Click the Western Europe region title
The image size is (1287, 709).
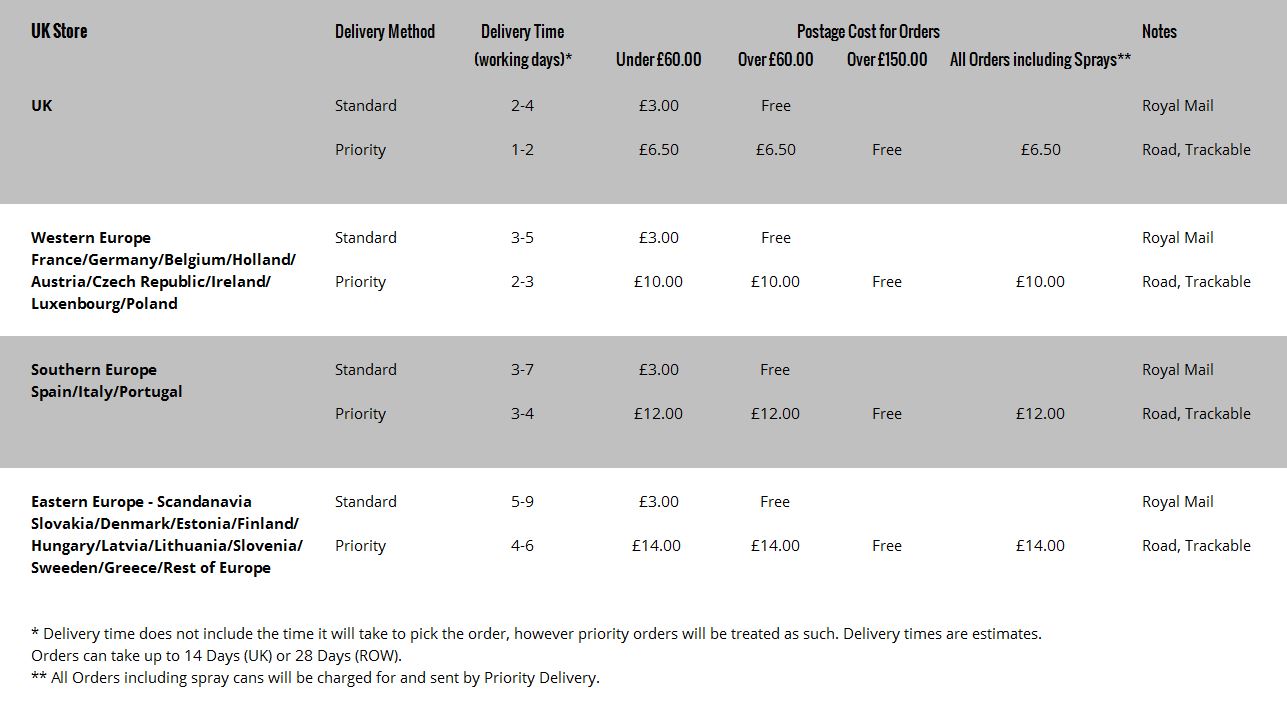91,237
